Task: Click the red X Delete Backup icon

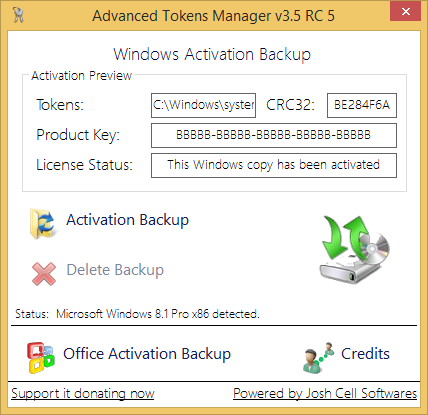Action: (44, 274)
